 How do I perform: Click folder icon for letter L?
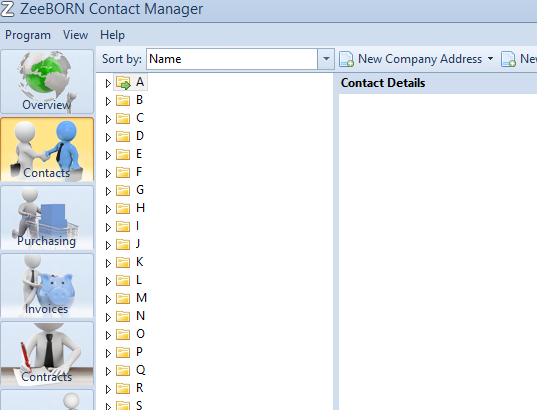coord(123,280)
